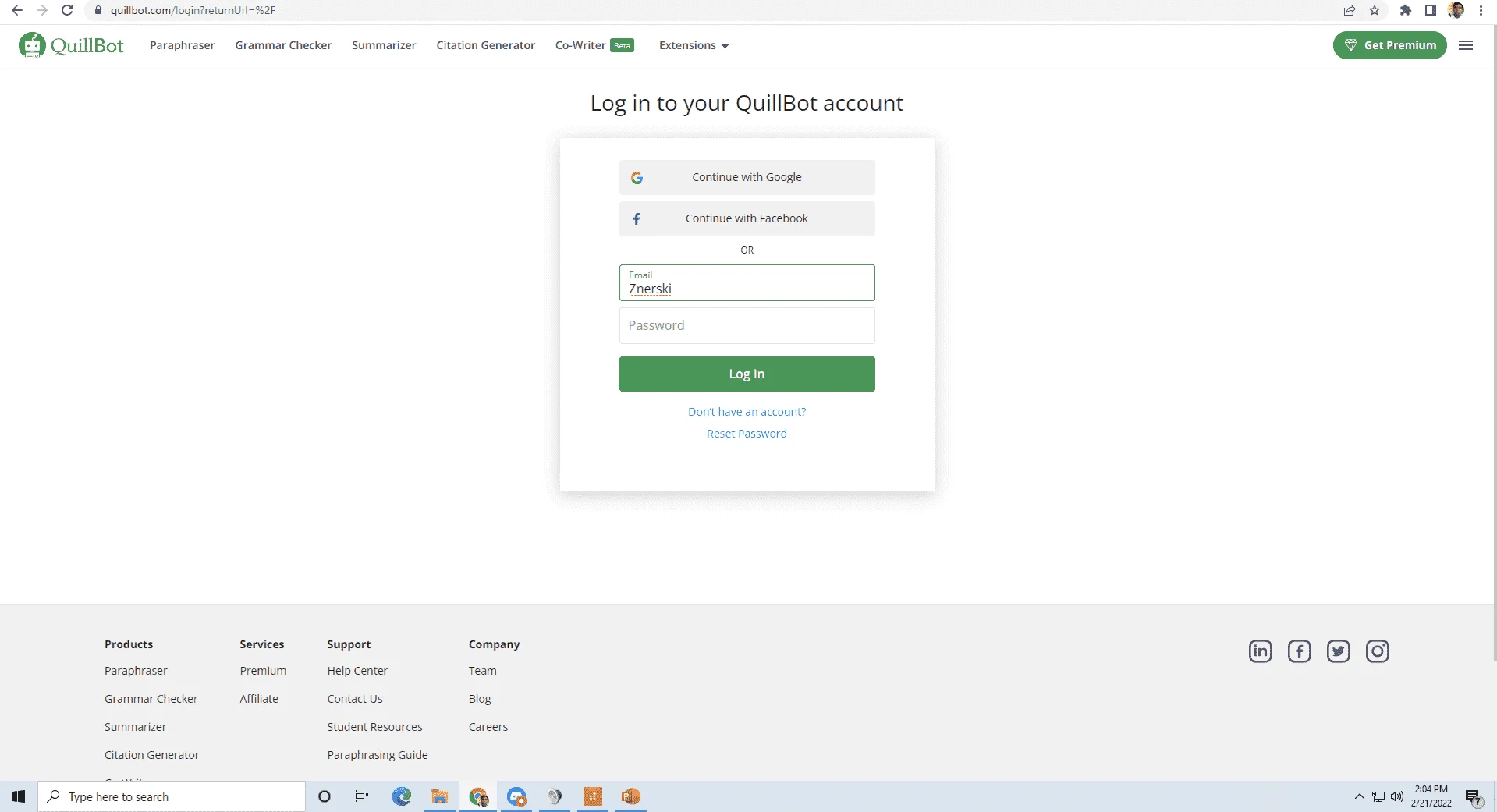Open Task View in taskbar
1497x812 pixels.
pyautogui.click(x=362, y=796)
